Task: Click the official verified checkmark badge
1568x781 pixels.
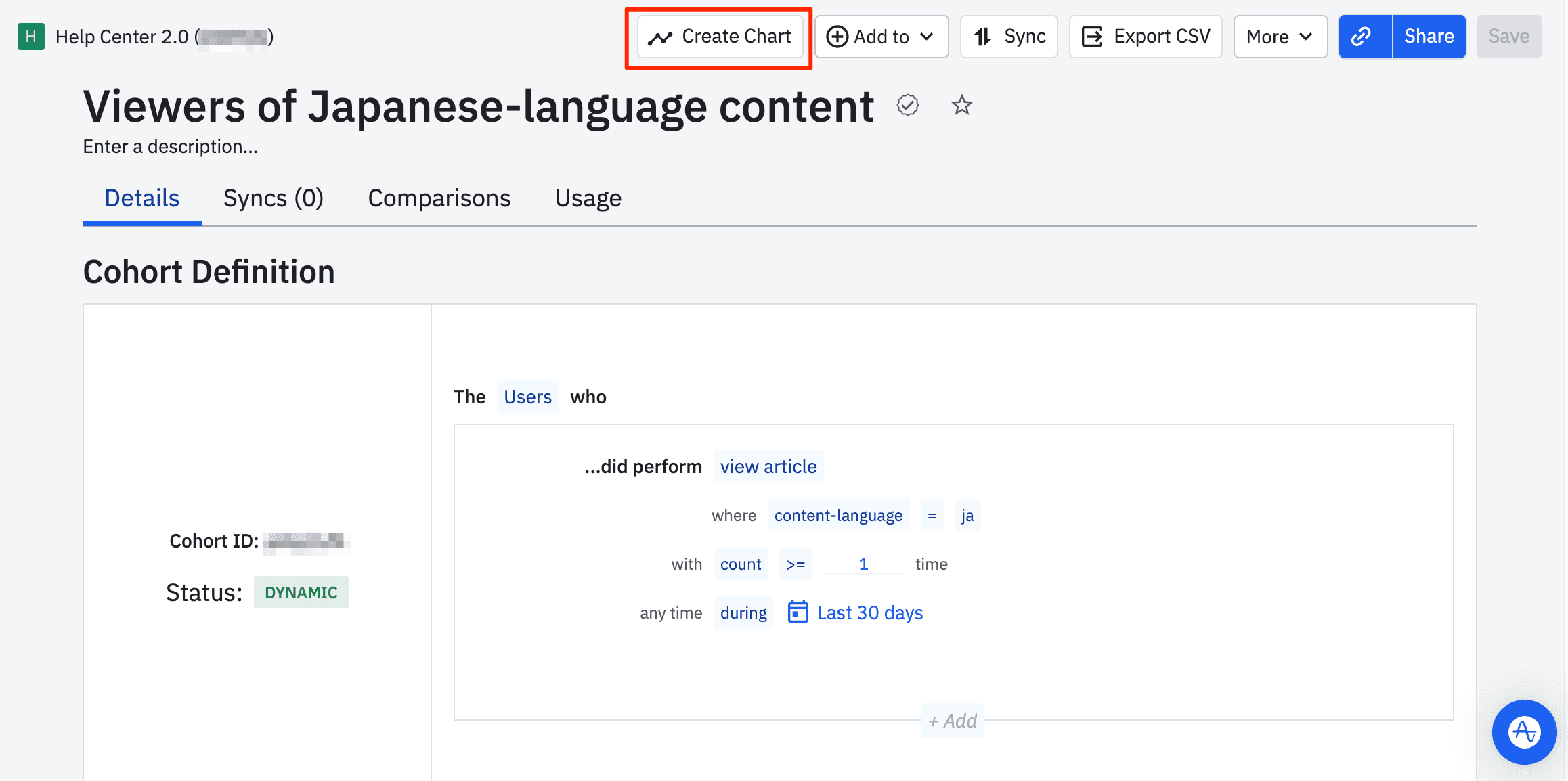Action: pos(907,106)
